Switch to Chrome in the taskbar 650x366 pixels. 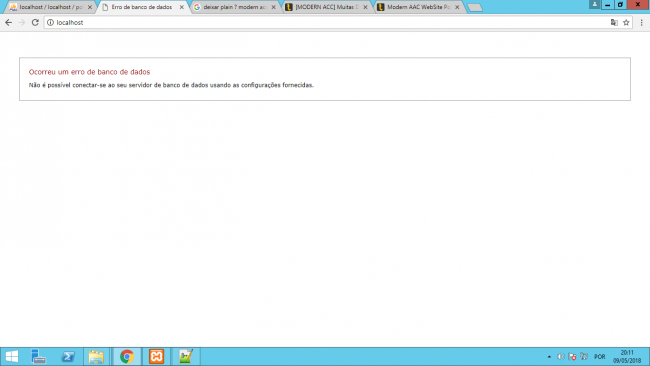(127, 356)
